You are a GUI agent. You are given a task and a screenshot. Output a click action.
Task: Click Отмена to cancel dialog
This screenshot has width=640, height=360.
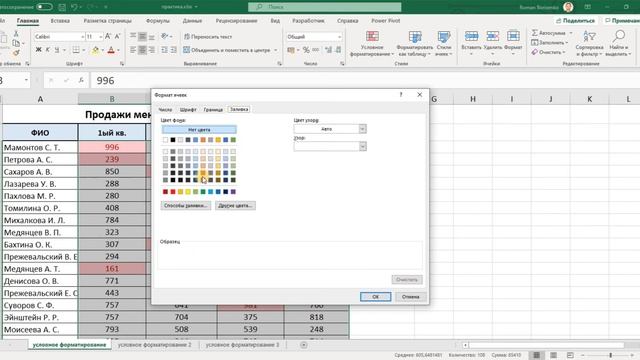tap(411, 297)
